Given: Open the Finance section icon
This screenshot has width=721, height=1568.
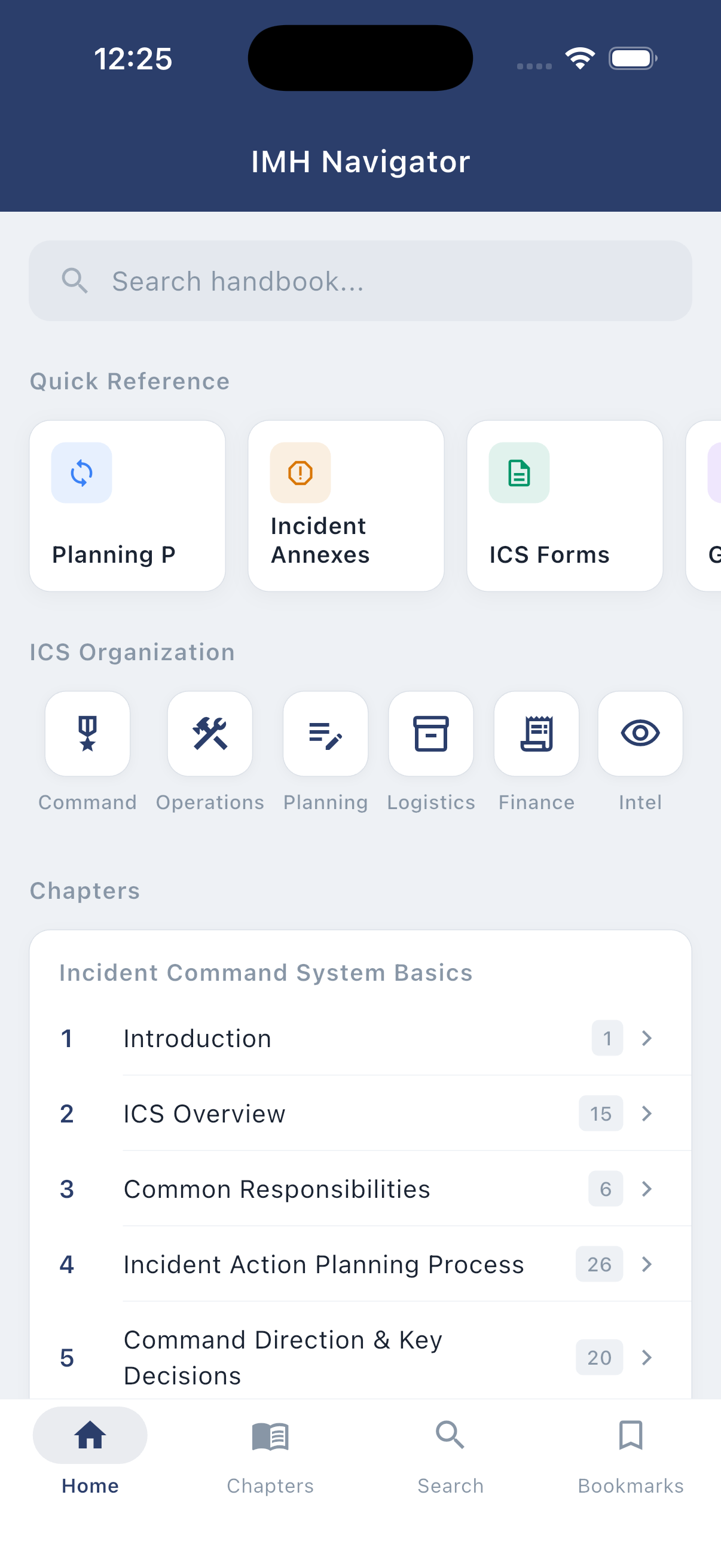Looking at the screenshot, I should coord(536,734).
